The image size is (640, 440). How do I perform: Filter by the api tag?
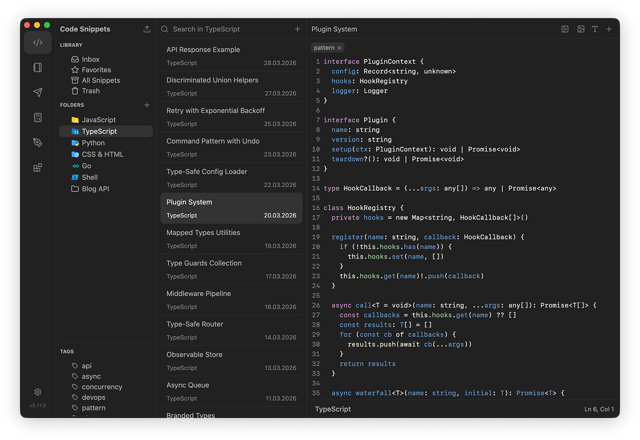[x=106, y=366]
